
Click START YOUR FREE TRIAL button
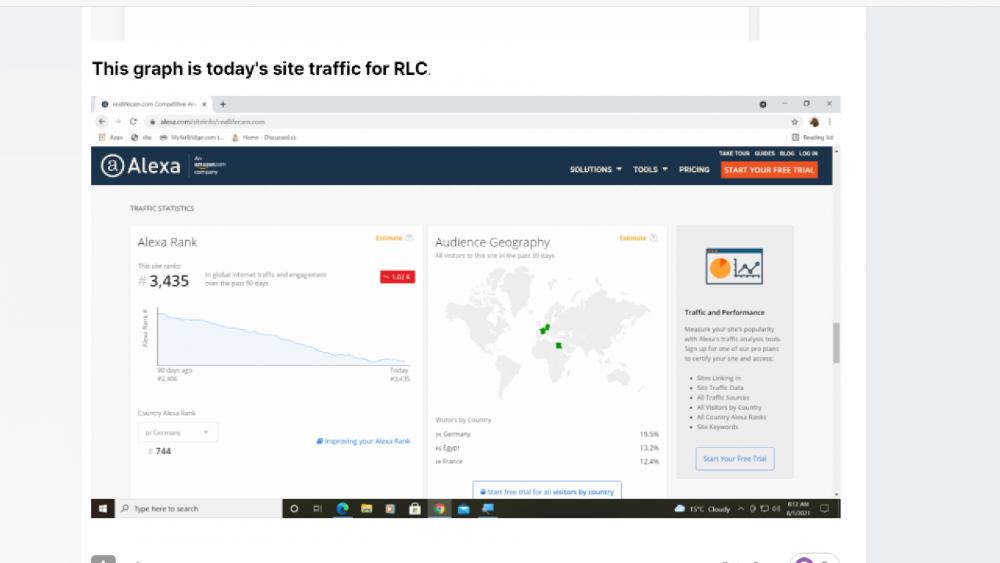point(769,170)
